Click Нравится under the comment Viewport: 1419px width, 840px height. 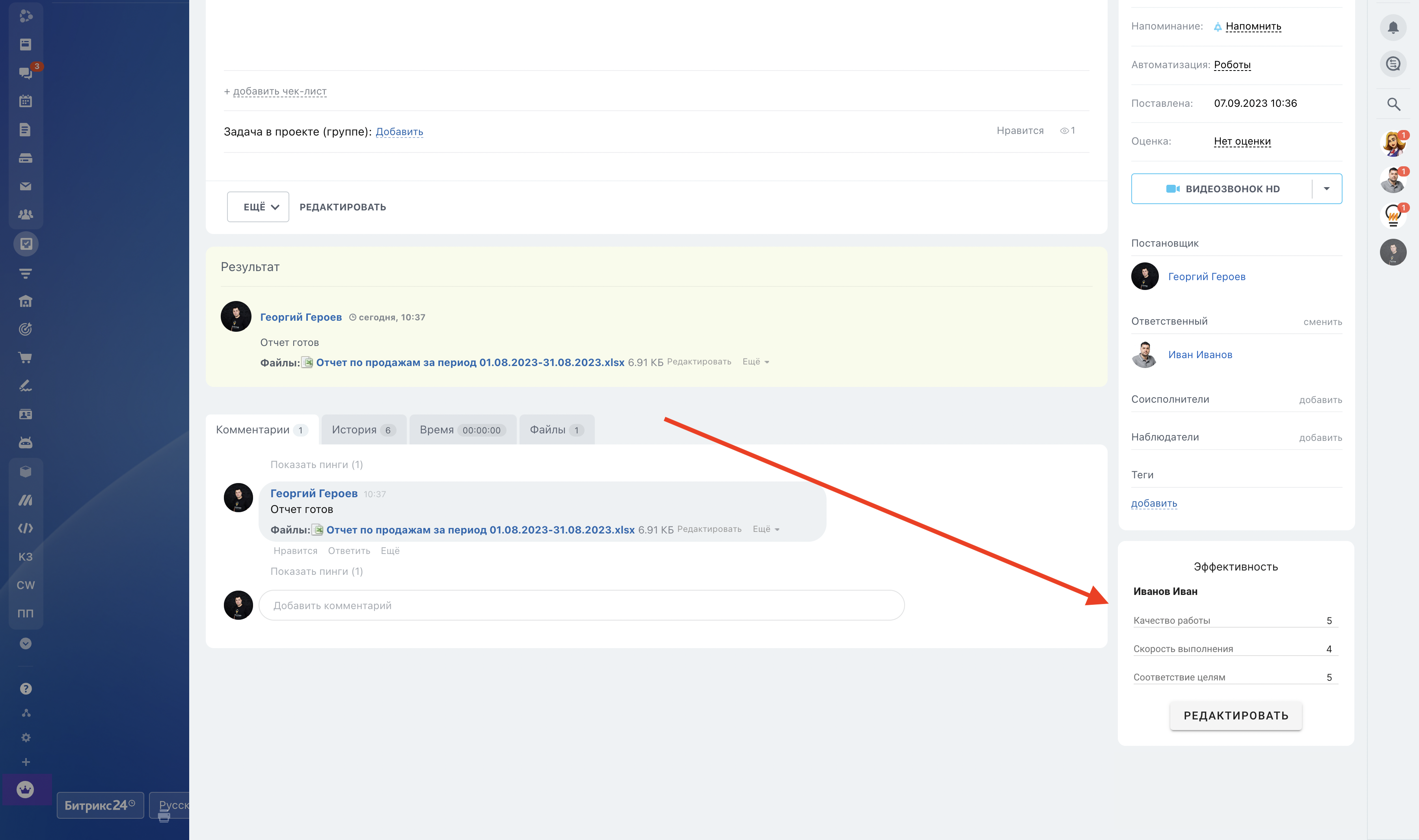pos(295,551)
